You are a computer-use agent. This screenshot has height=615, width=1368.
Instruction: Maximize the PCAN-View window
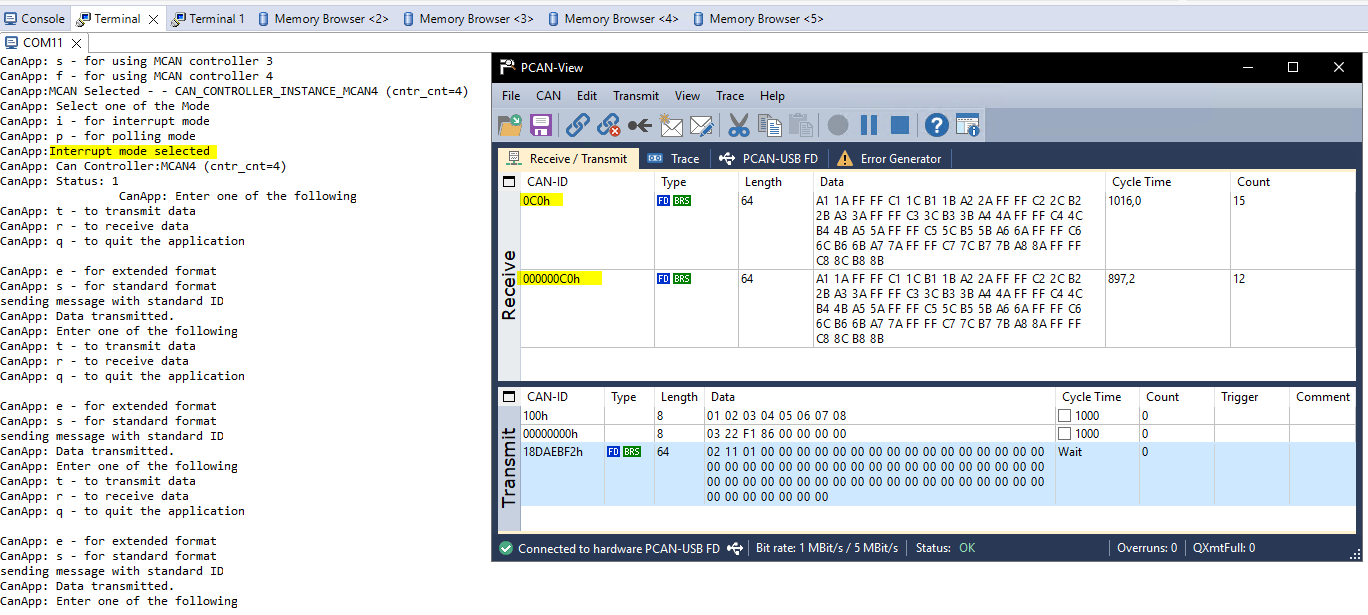[1293, 67]
